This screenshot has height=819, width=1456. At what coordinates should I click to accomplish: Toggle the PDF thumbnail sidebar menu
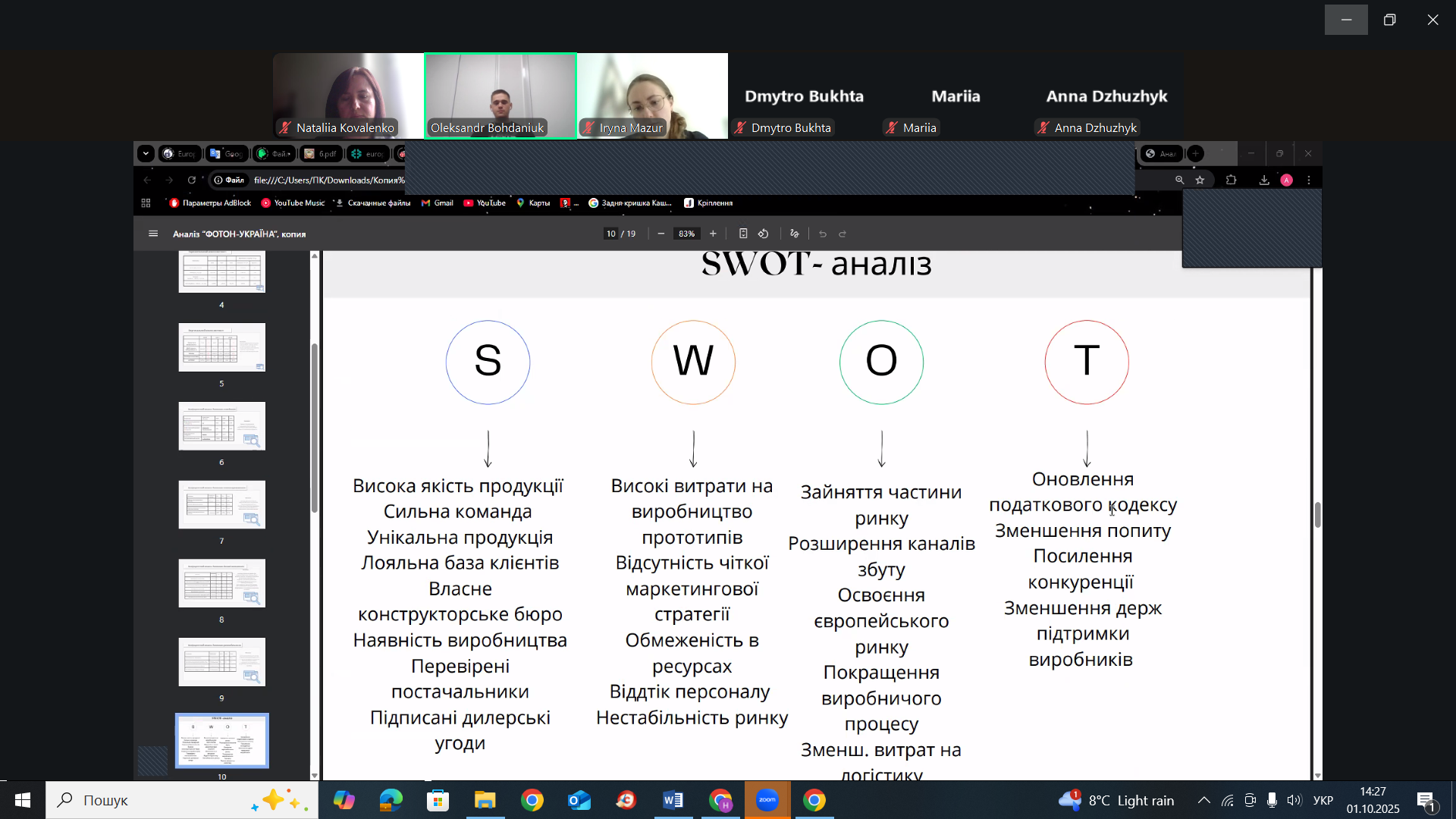153,234
